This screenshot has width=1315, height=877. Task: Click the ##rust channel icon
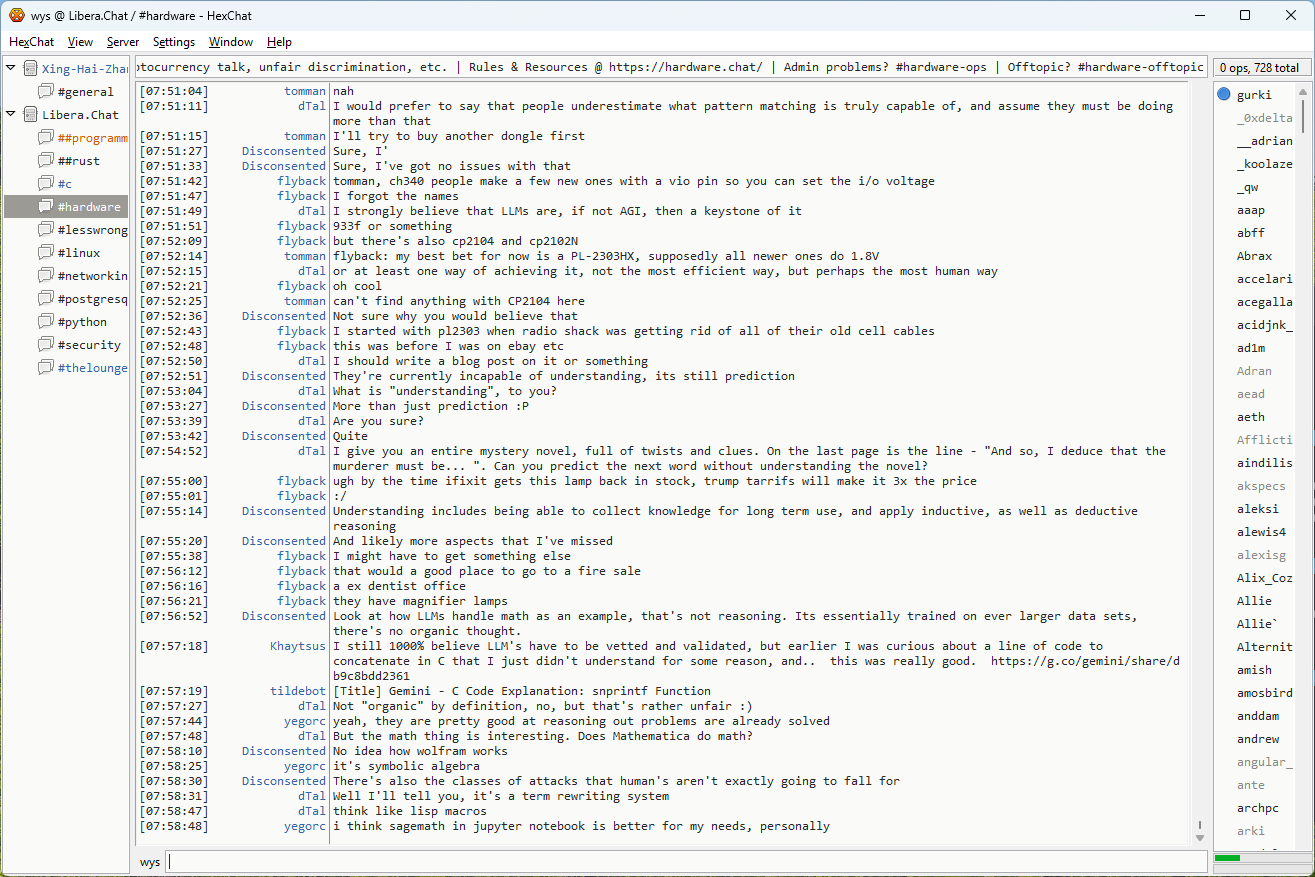(x=46, y=161)
